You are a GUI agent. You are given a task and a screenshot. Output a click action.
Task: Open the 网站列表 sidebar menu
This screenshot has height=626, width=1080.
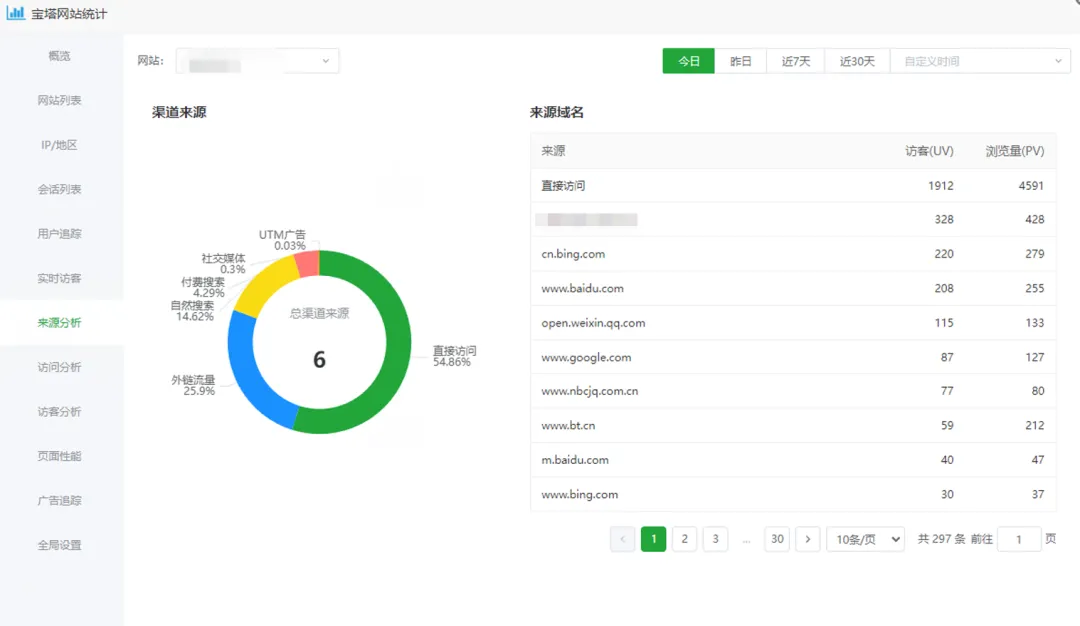click(59, 101)
